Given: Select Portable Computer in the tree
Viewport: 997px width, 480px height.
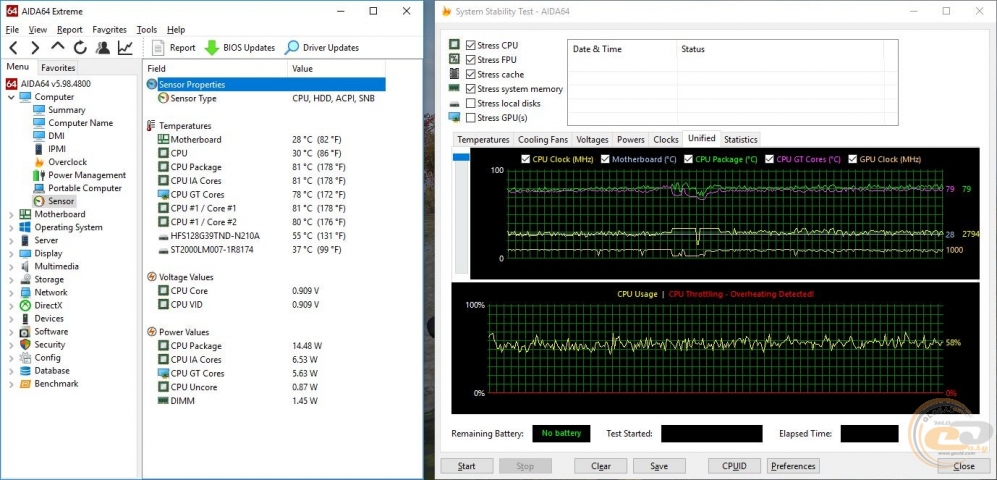Looking at the screenshot, I should 85,188.
